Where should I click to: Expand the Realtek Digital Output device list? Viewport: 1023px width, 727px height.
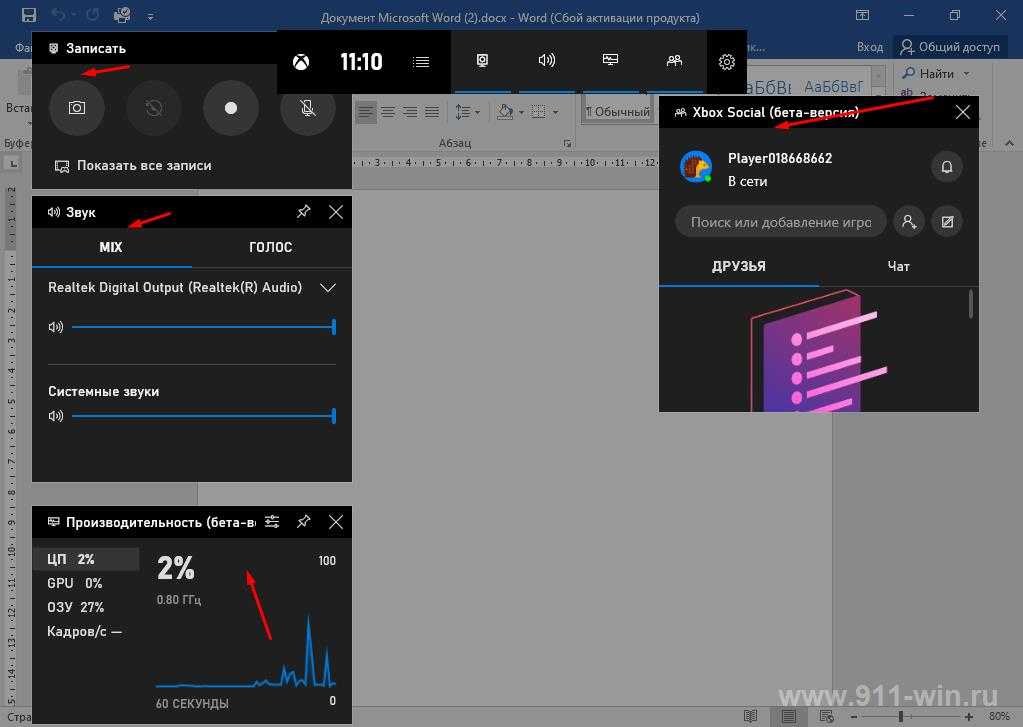click(327, 288)
